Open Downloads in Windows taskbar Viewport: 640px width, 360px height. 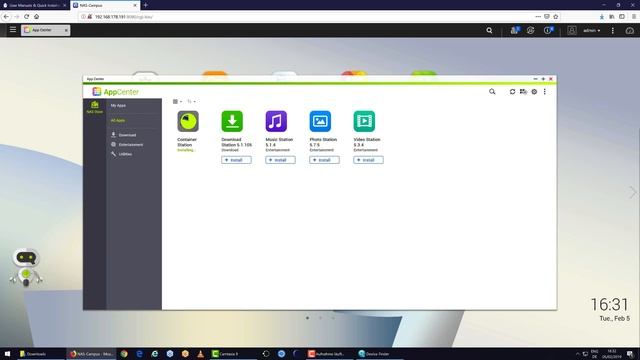pos(33,354)
